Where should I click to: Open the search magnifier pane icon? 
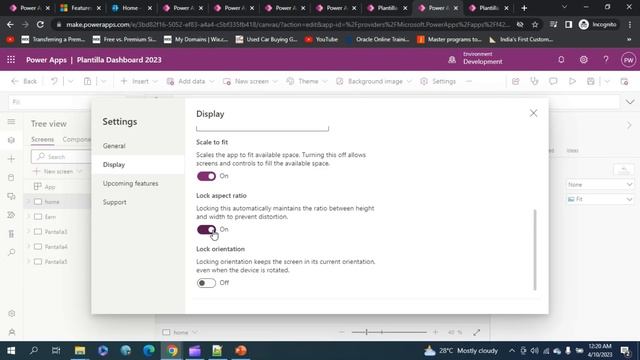coord(11,252)
